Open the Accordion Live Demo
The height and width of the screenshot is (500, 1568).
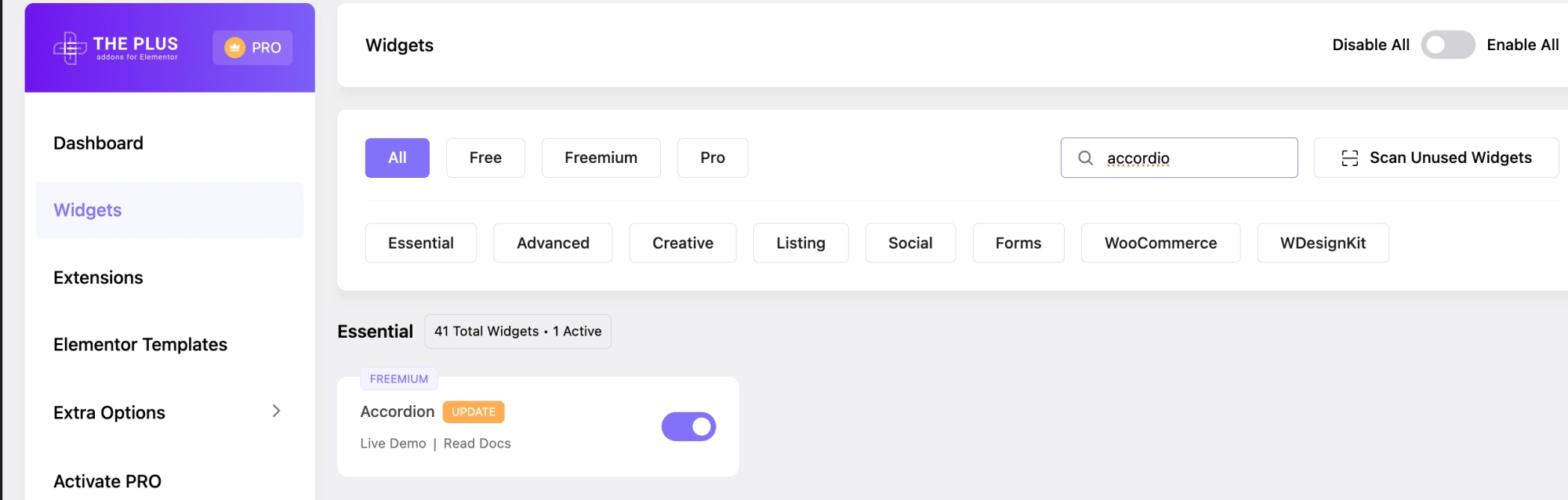(393, 443)
